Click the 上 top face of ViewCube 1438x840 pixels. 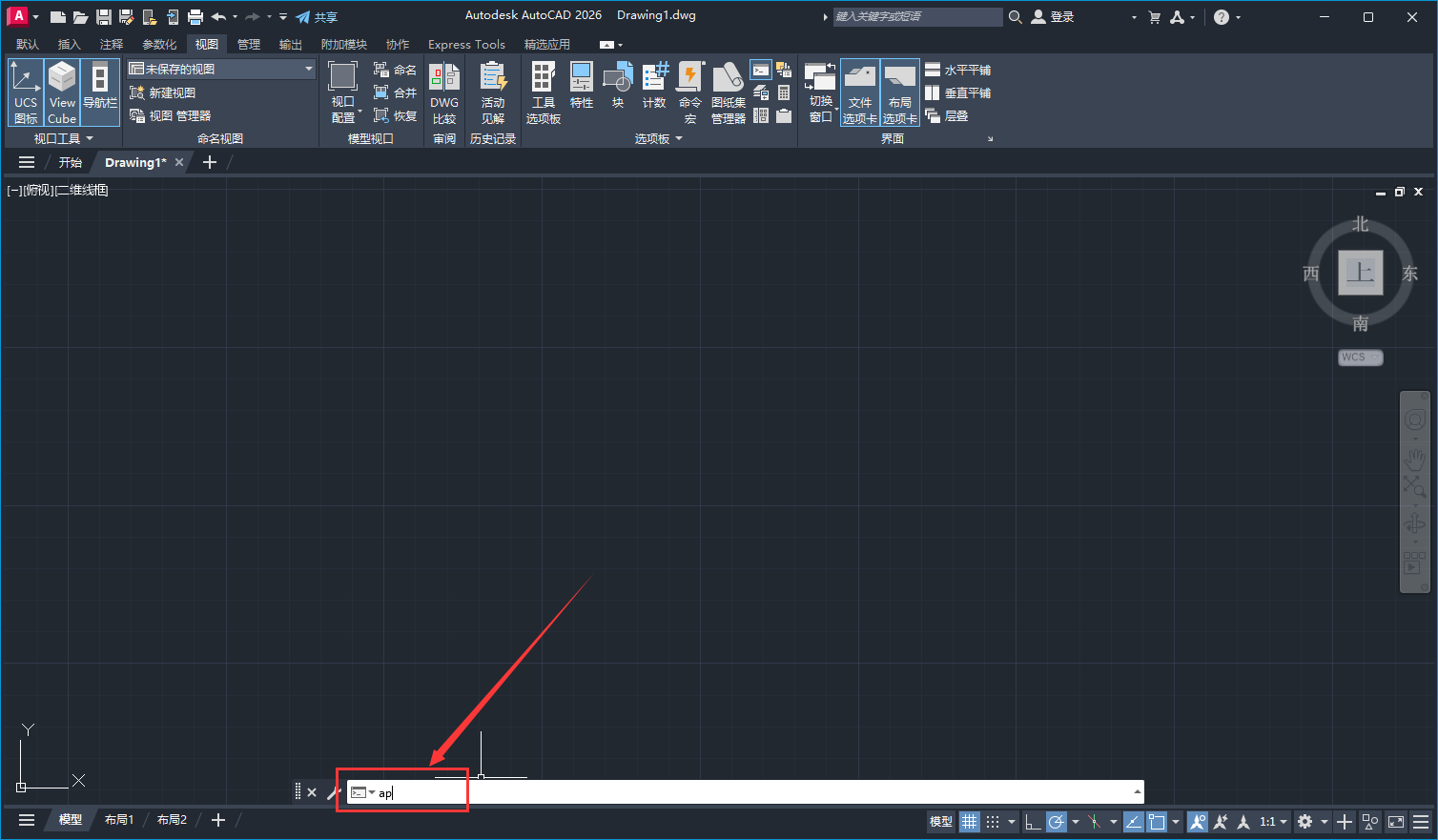(x=1361, y=273)
